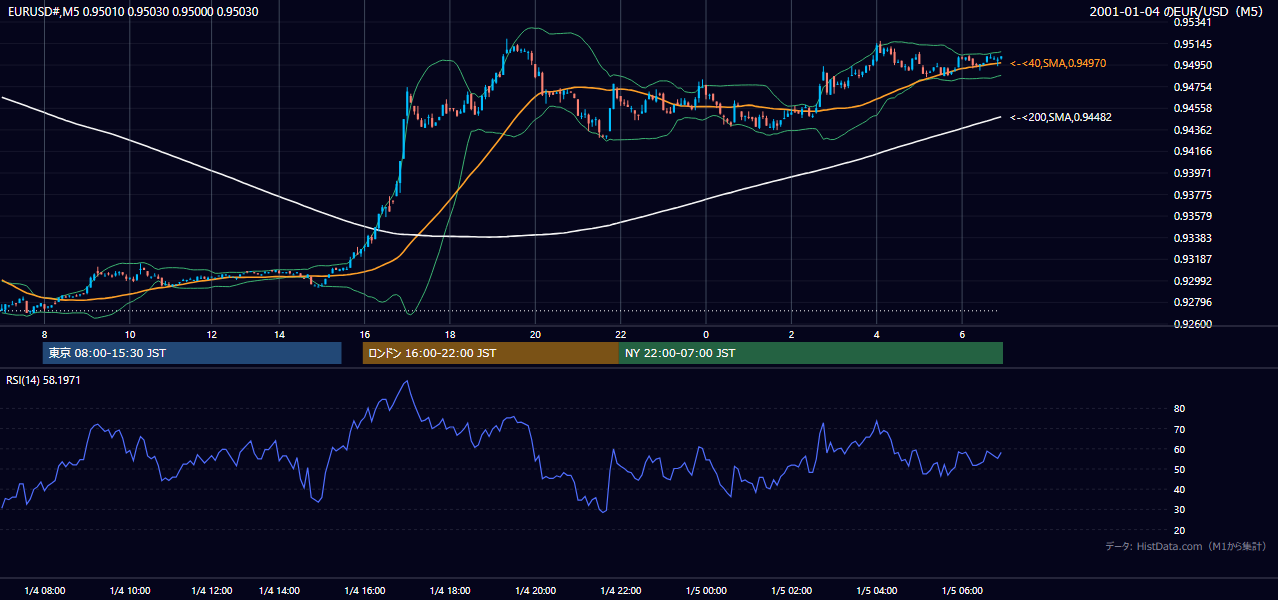Viewport: 1278px width, 600px height.
Task: Click price axis value 0.94362
Action: (x=1192, y=130)
